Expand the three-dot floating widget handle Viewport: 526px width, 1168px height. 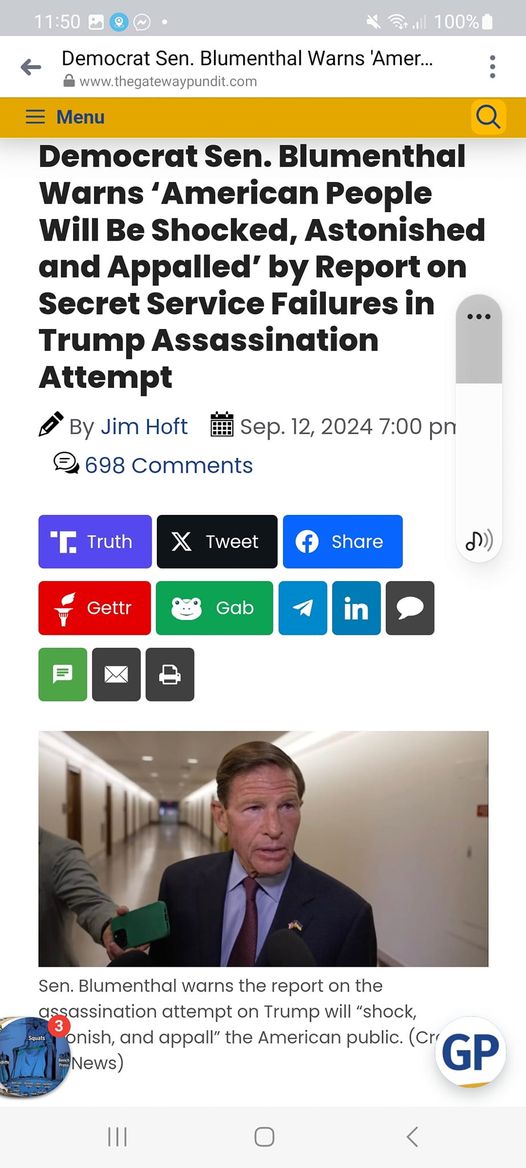[x=478, y=317]
